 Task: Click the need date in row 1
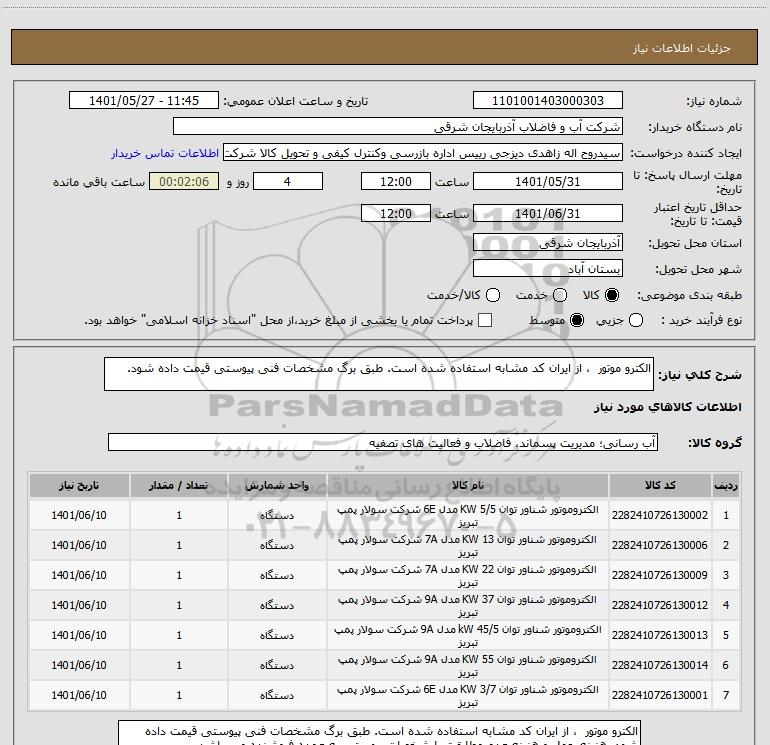pyautogui.click(x=79, y=515)
